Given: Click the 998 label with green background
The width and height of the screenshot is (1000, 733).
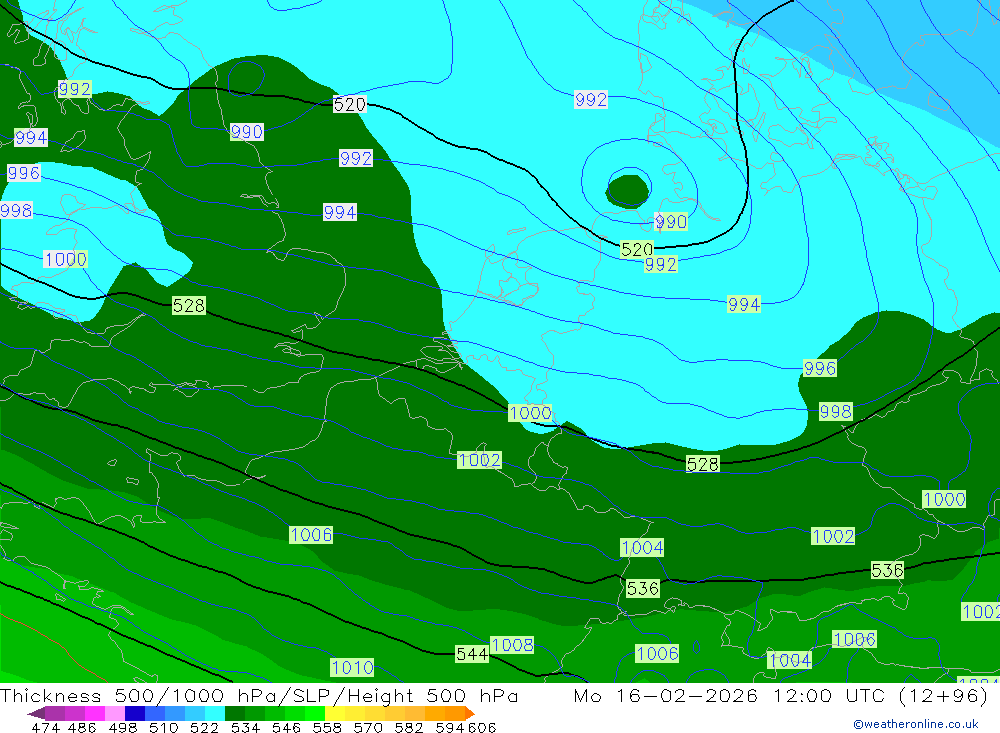Looking at the screenshot, I should 835,411.
